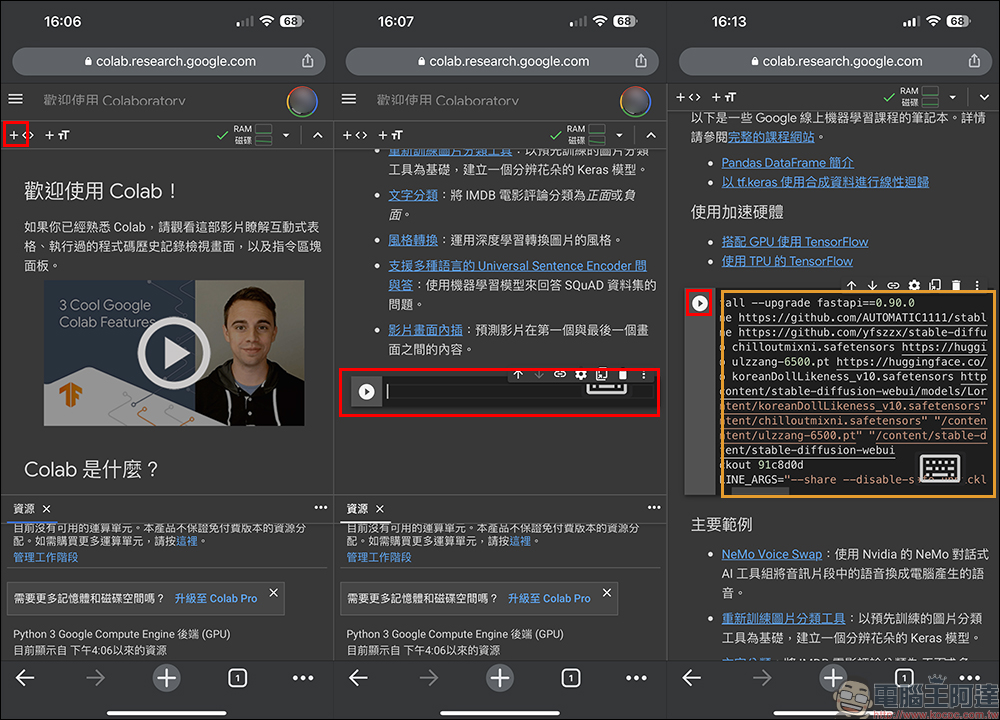The height and width of the screenshot is (720, 1000).
Task: Open hamburger menu in left phone
Action: [x=16, y=99]
